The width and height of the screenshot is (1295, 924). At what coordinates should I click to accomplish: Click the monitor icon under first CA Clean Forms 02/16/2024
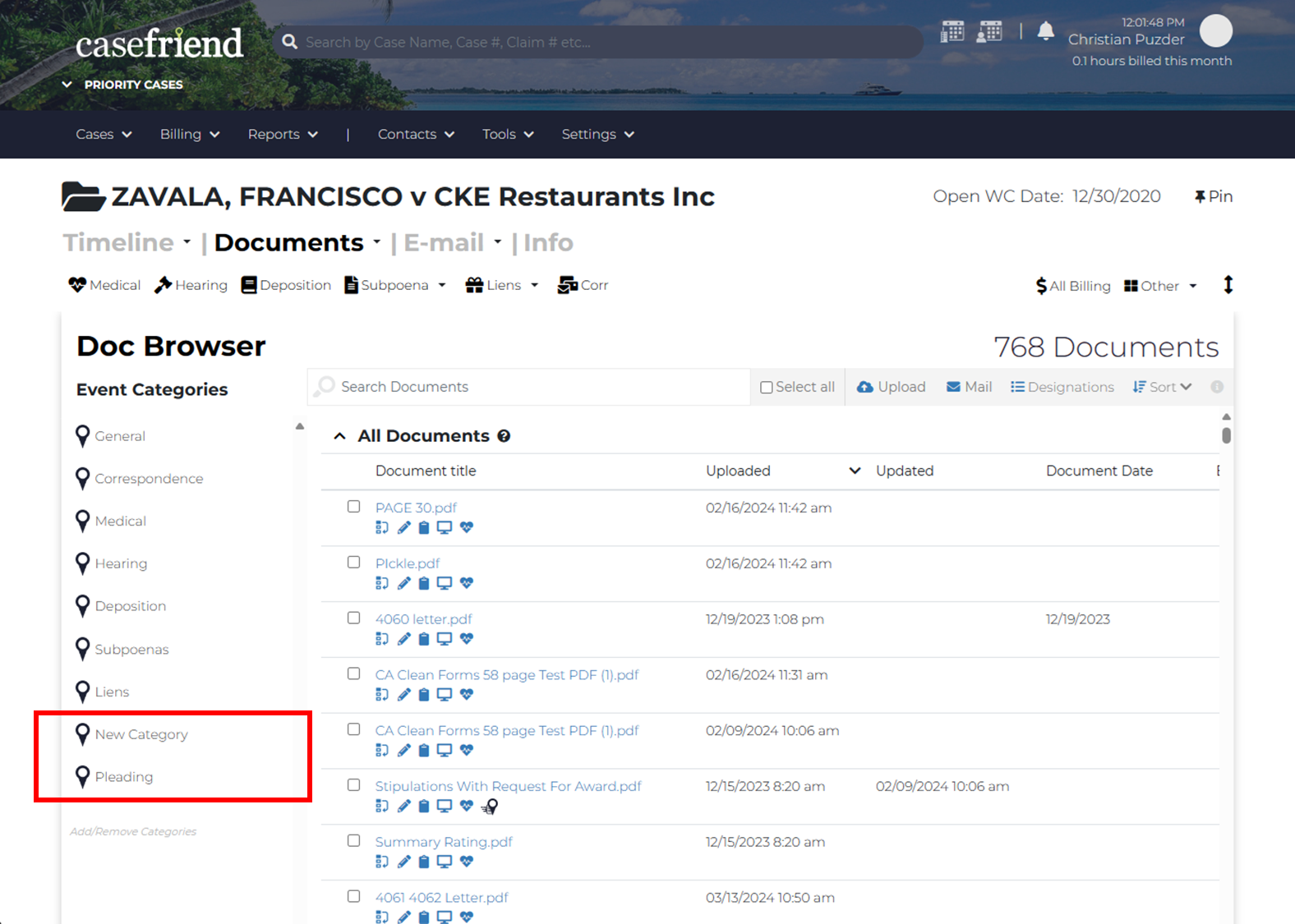coord(445,695)
